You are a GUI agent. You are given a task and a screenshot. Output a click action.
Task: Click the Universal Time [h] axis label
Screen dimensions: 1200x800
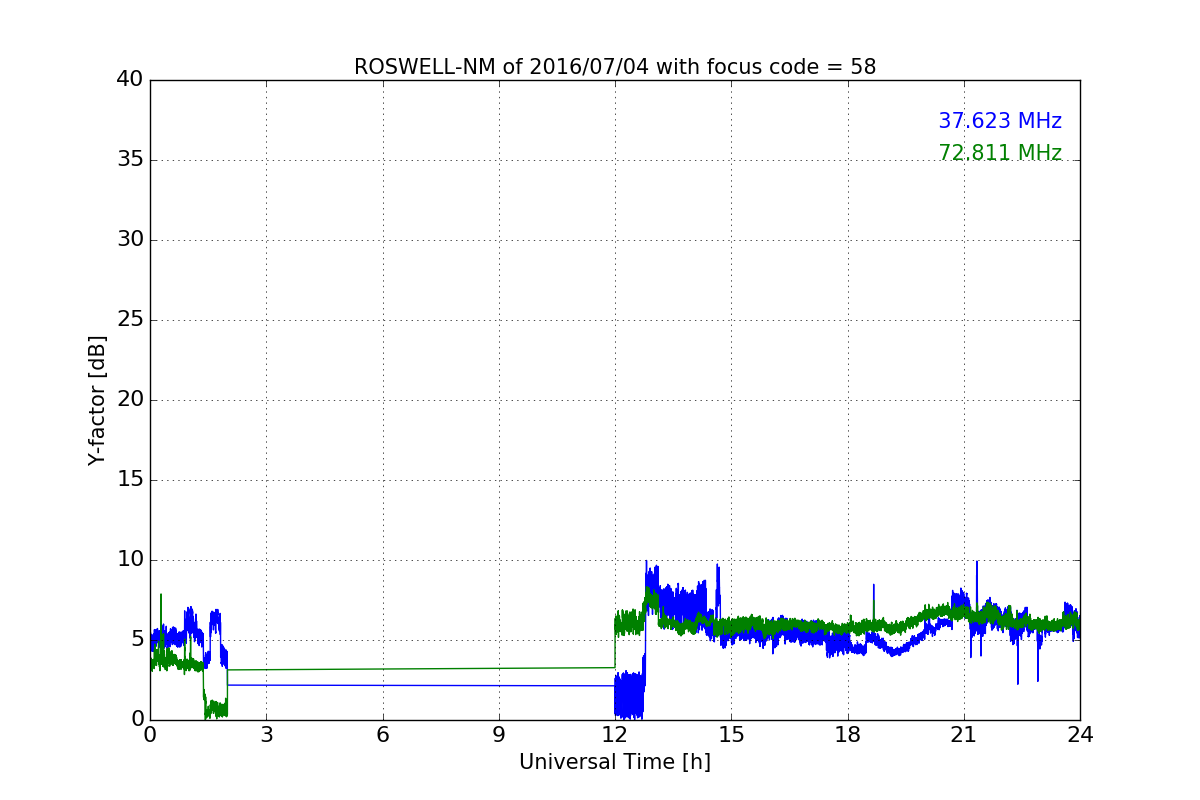[615, 762]
